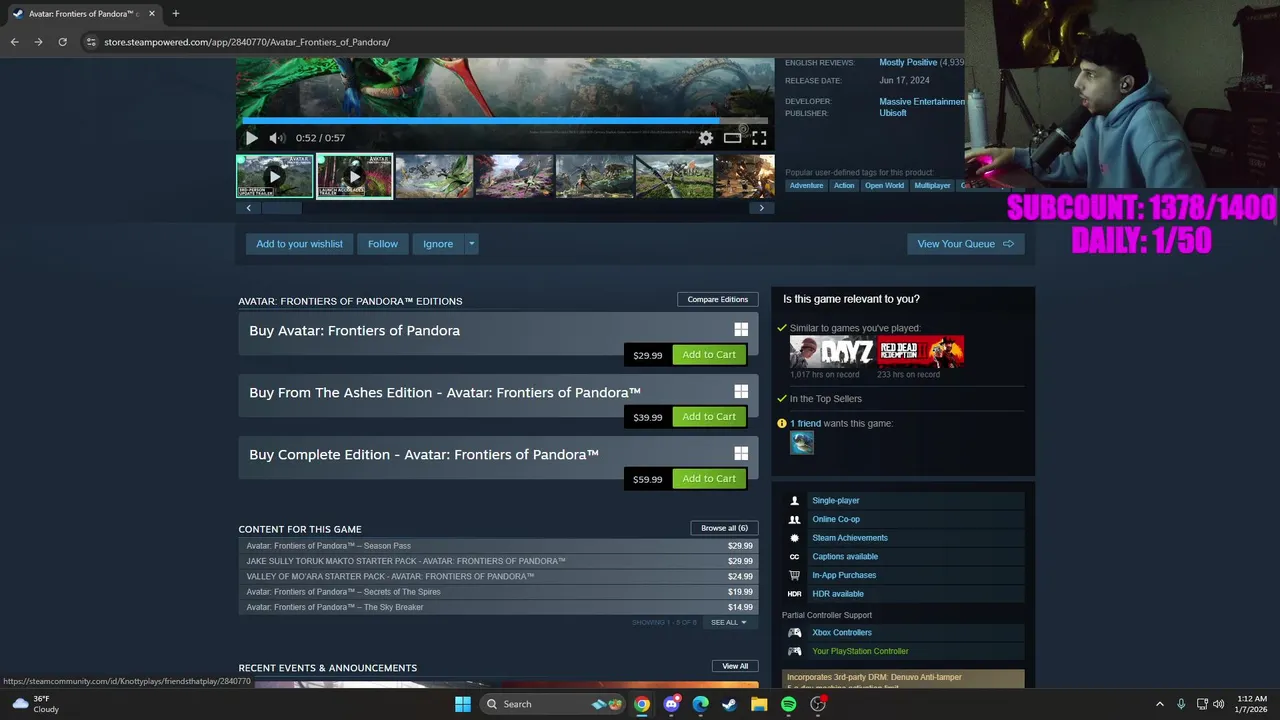
Task: Open video settings gear icon
Action: pos(706,138)
